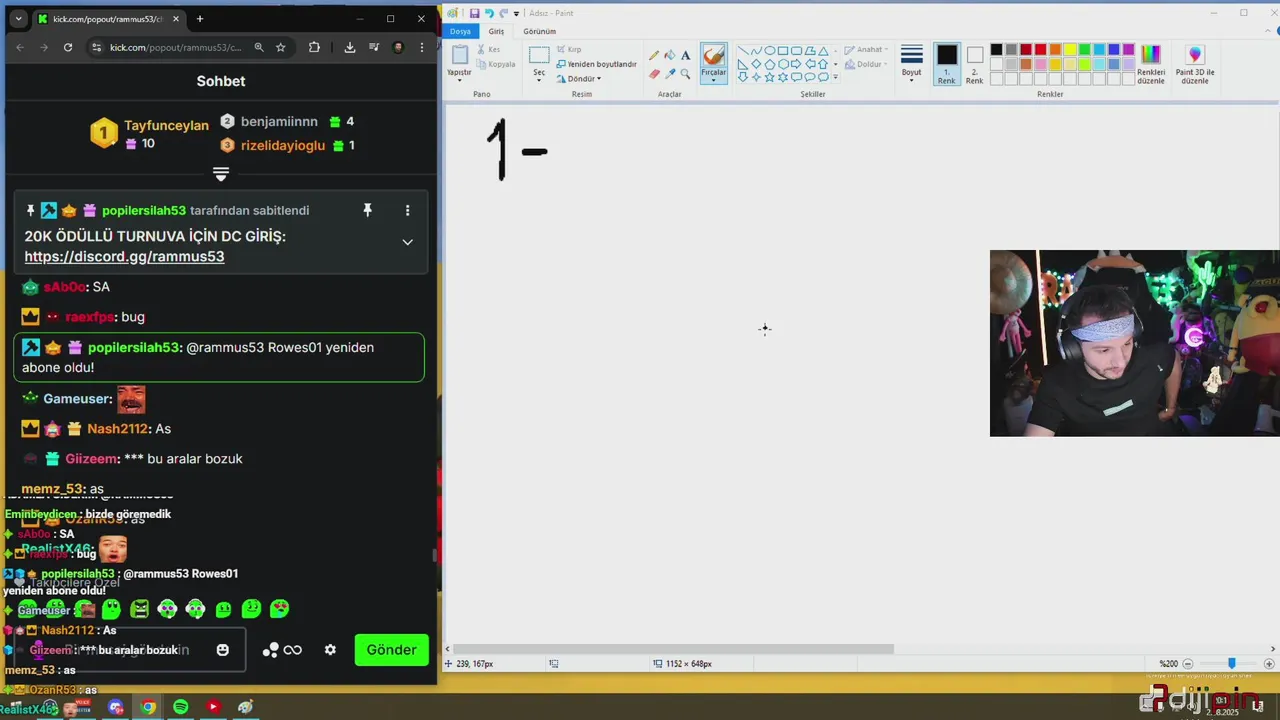
Task: Click Zoom in plus in Paint status bar
Action: [x=1270, y=663]
